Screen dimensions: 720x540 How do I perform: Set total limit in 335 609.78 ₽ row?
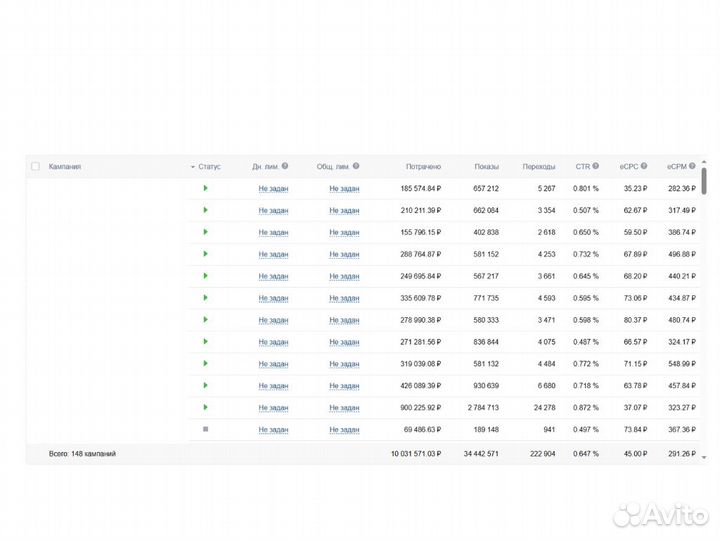point(344,298)
